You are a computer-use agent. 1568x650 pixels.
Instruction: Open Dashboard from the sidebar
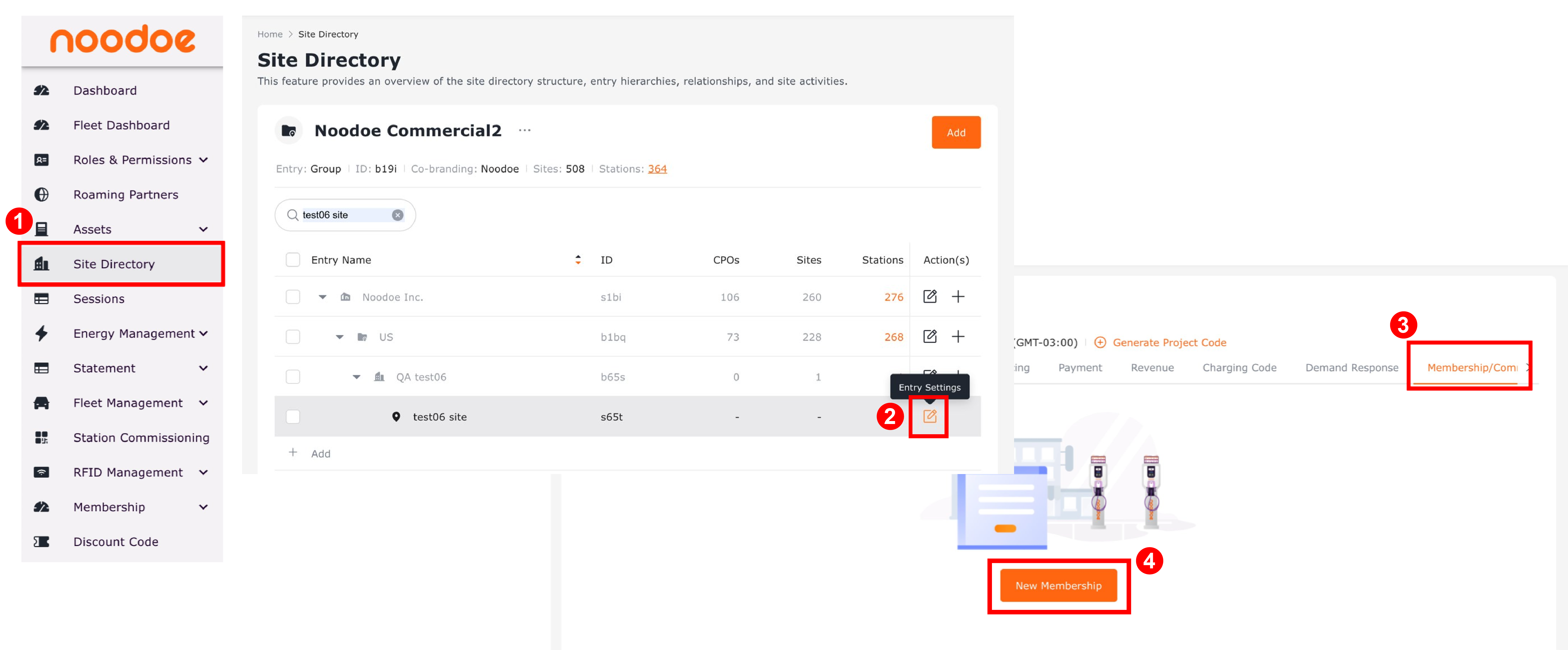click(x=105, y=91)
